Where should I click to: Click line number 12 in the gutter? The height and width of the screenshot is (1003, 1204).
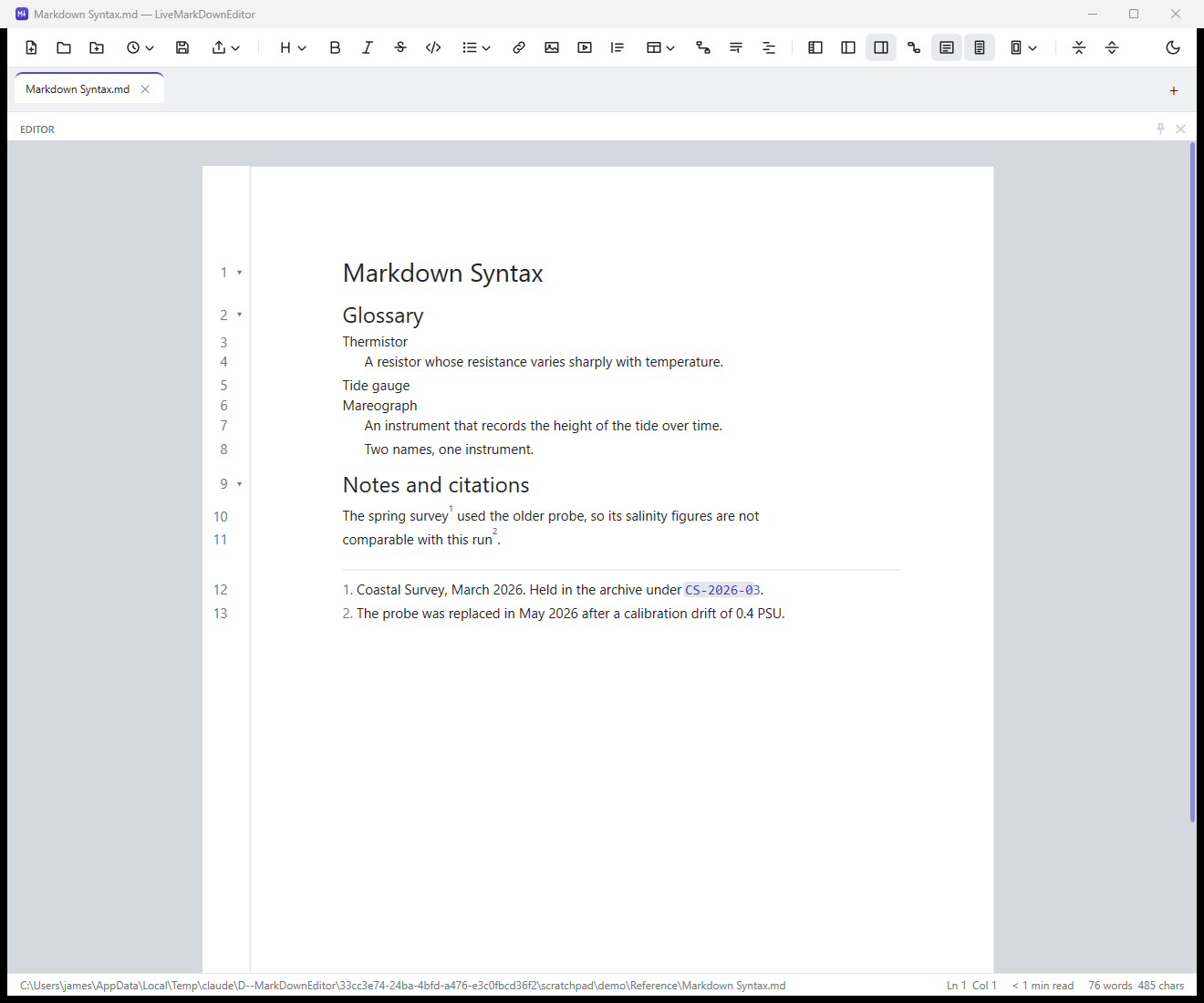click(221, 590)
